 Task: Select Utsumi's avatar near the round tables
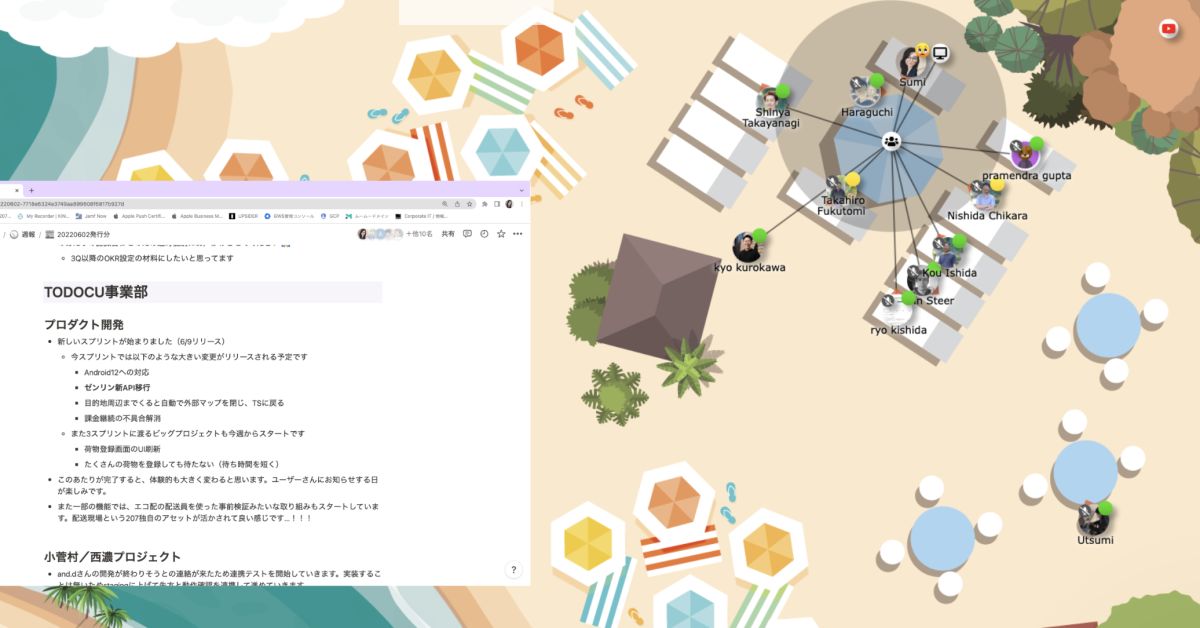point(1093,519)
